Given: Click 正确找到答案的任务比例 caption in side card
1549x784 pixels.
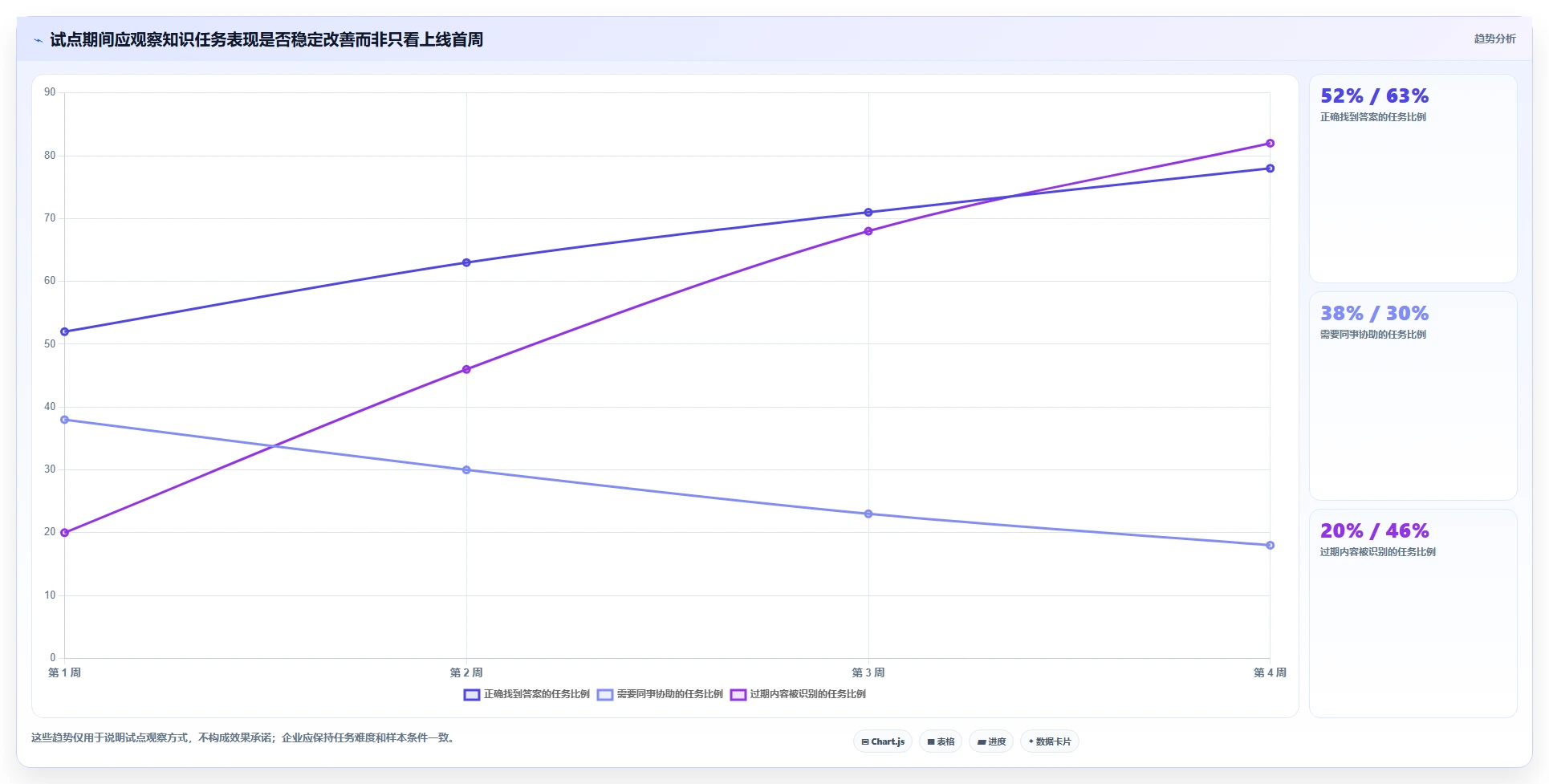Looking at the screenshot, I should (x=1373, y=117).
